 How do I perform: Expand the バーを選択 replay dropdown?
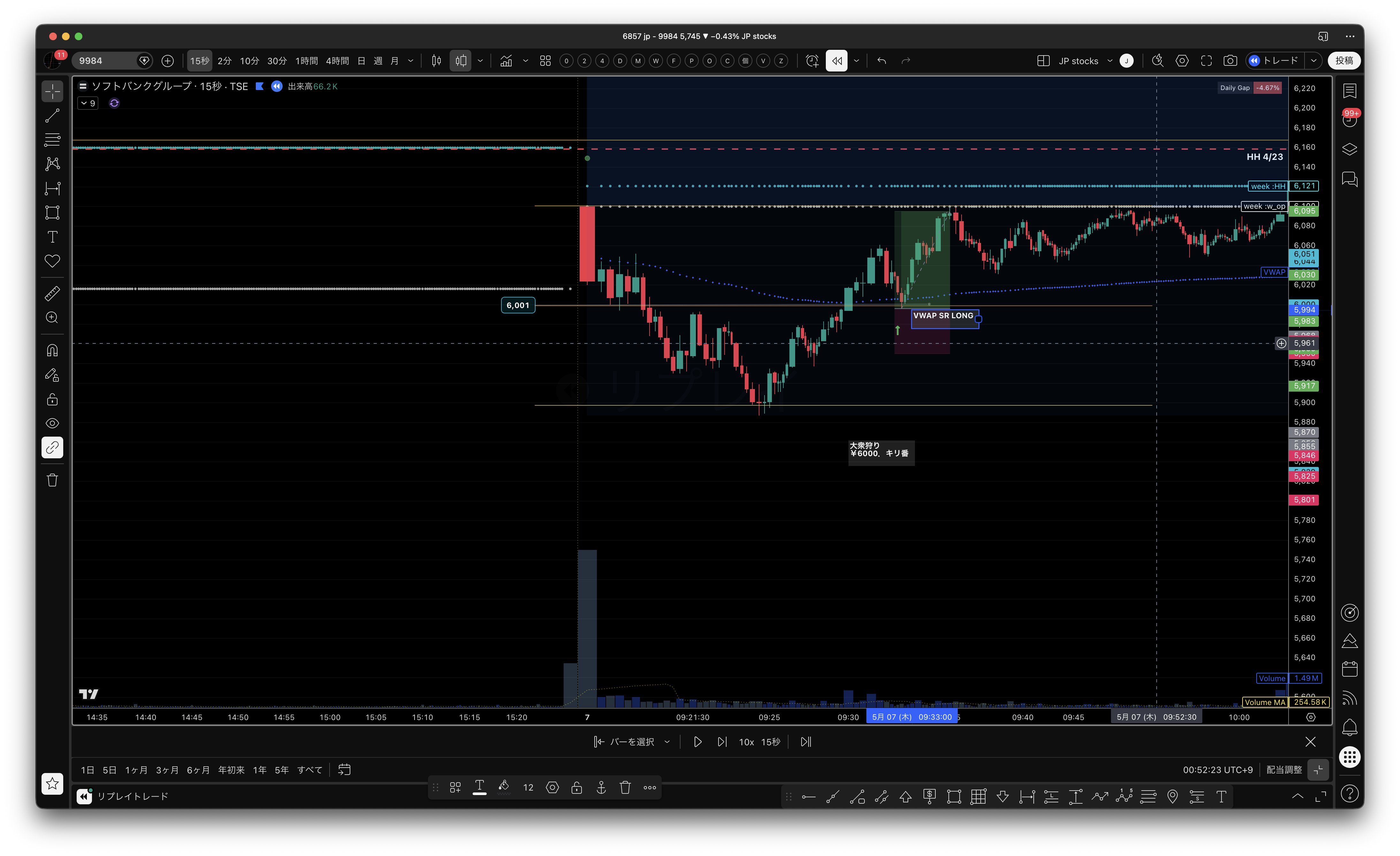(668, 742)
